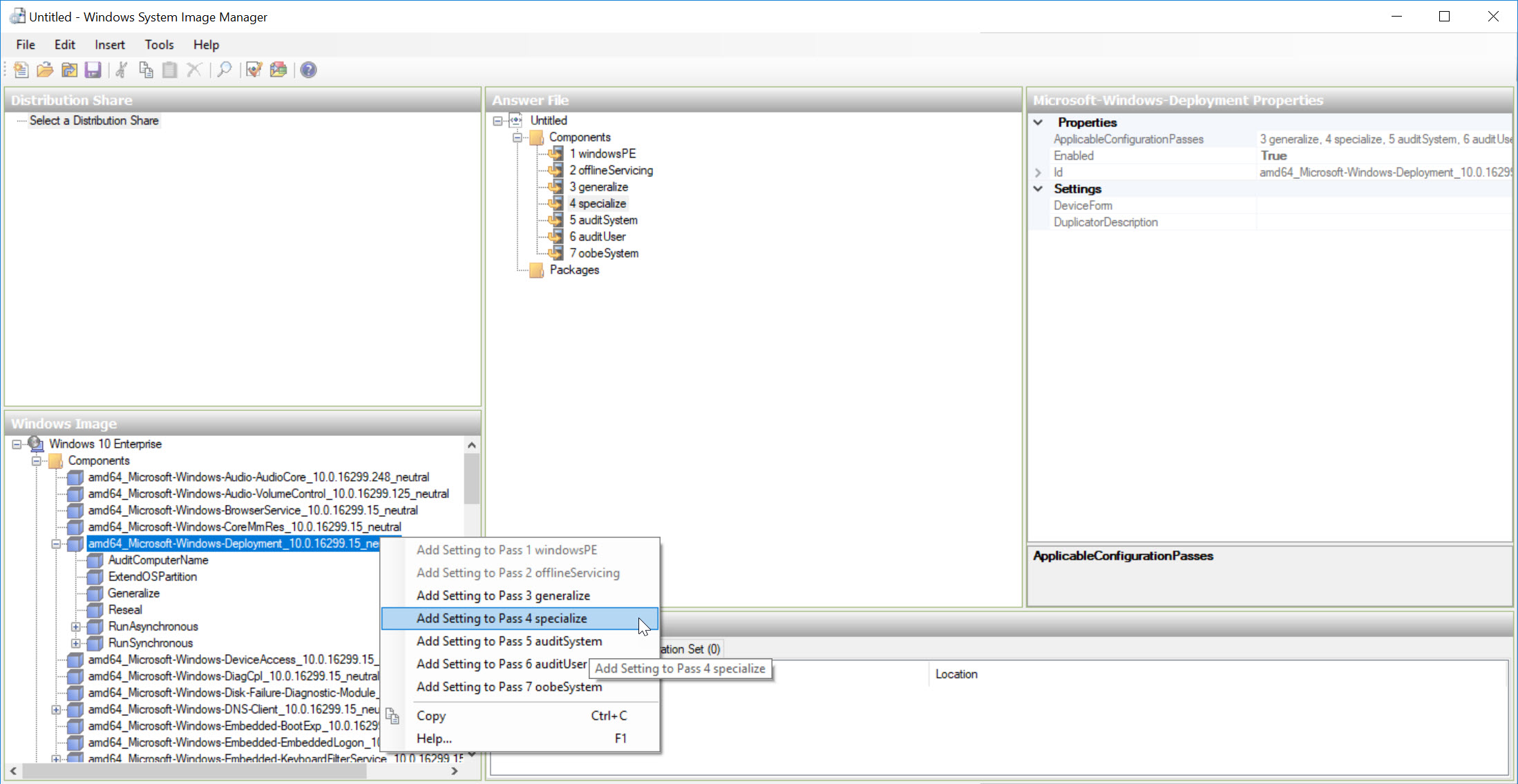Select 4 specialize in Answer File tree
The image size is (1518, 784).
click(598, 203)
